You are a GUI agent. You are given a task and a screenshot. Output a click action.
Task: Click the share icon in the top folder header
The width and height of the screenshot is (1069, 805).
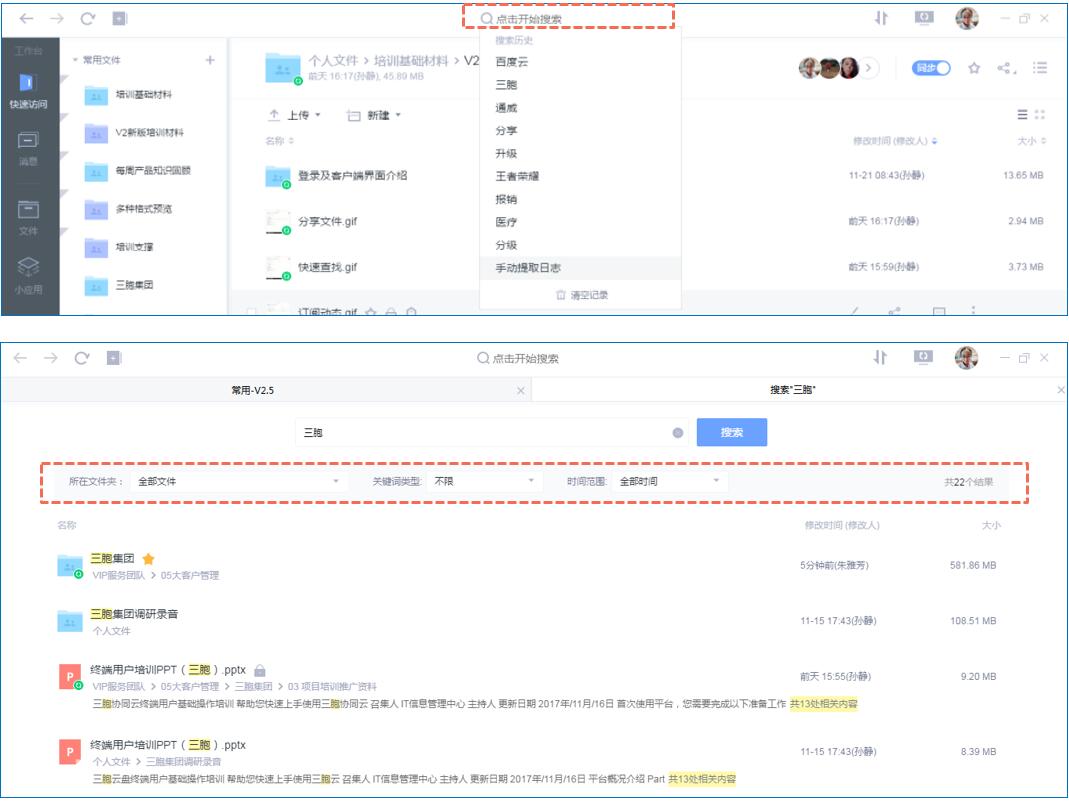pos(1005,68)
